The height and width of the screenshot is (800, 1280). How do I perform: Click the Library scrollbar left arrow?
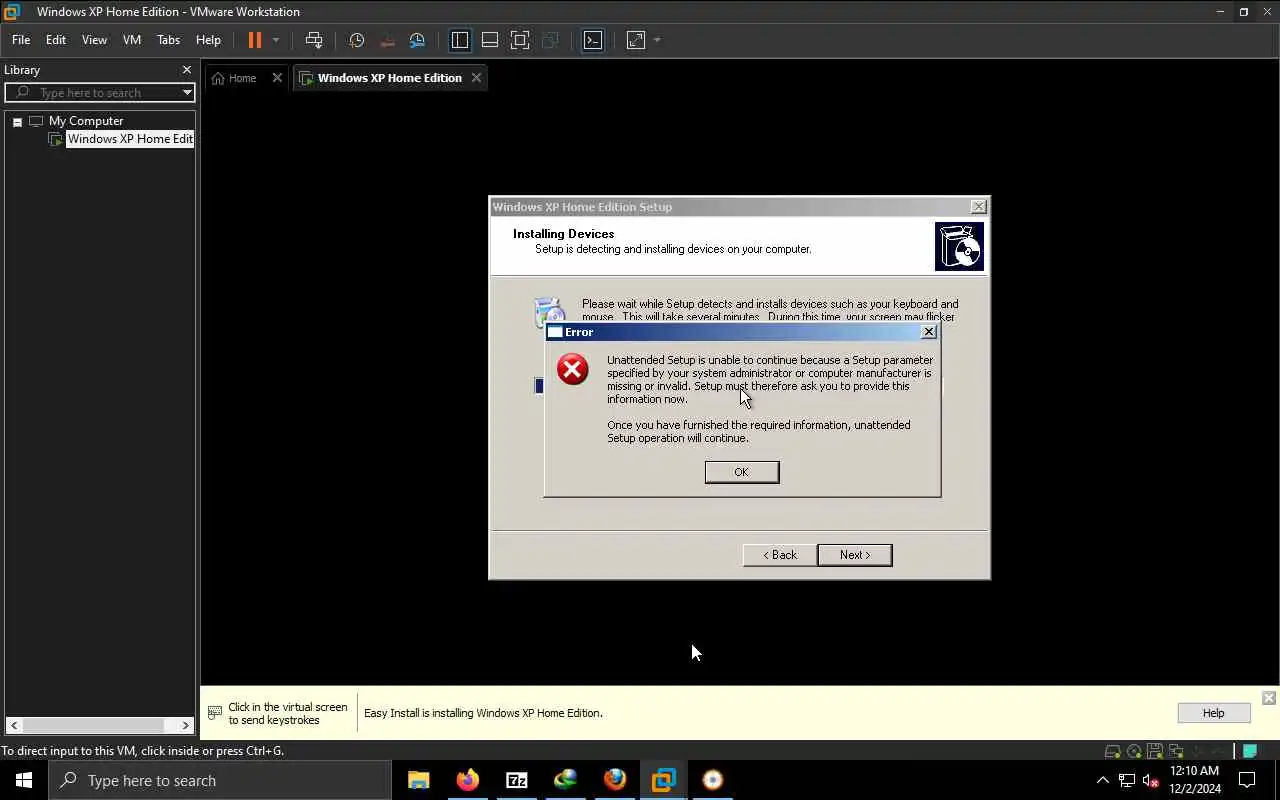tap(13, 725)
